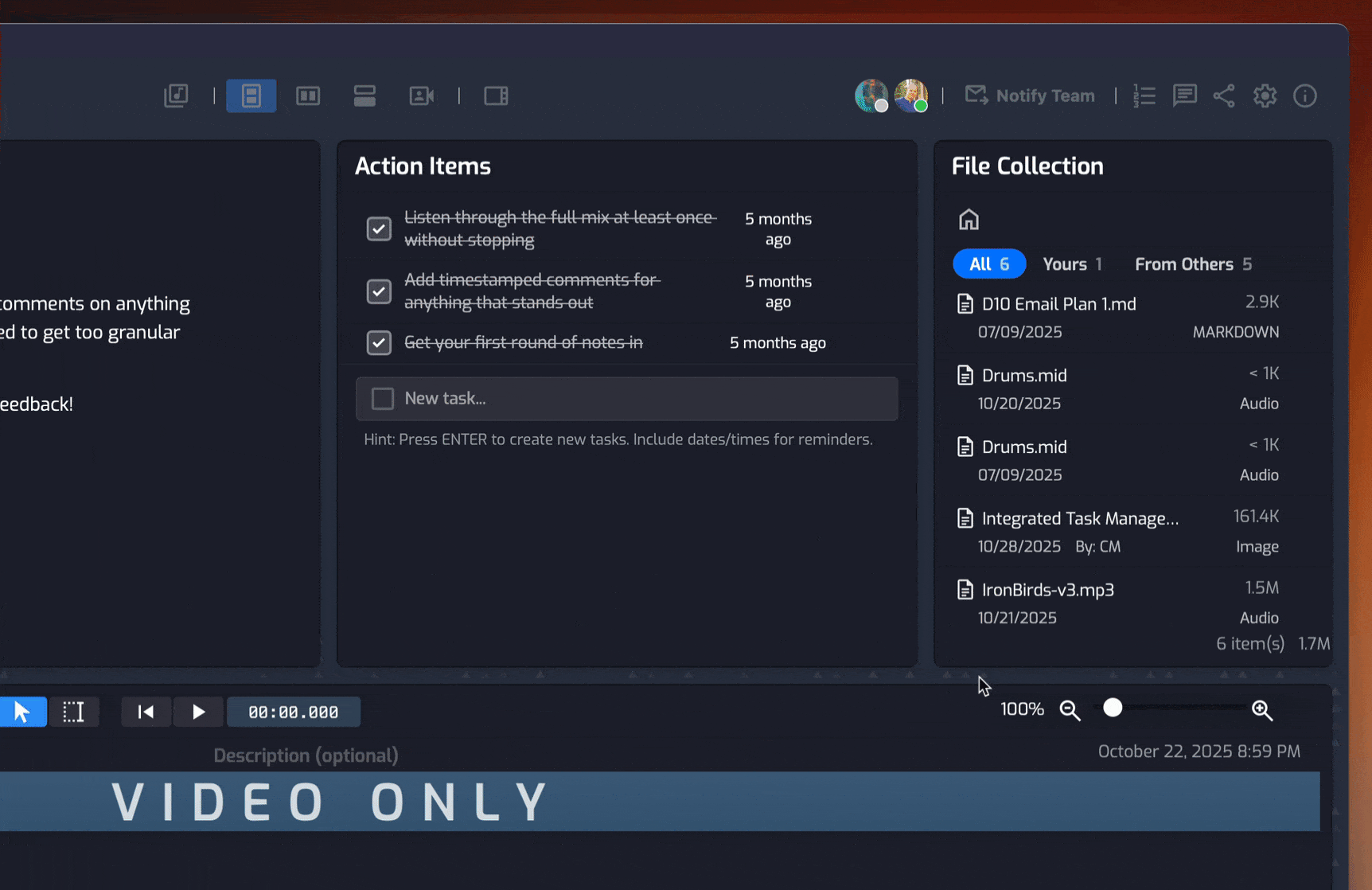Open the video camera view icon
The image size is (1372, 890).
click(x=421, y=96)
